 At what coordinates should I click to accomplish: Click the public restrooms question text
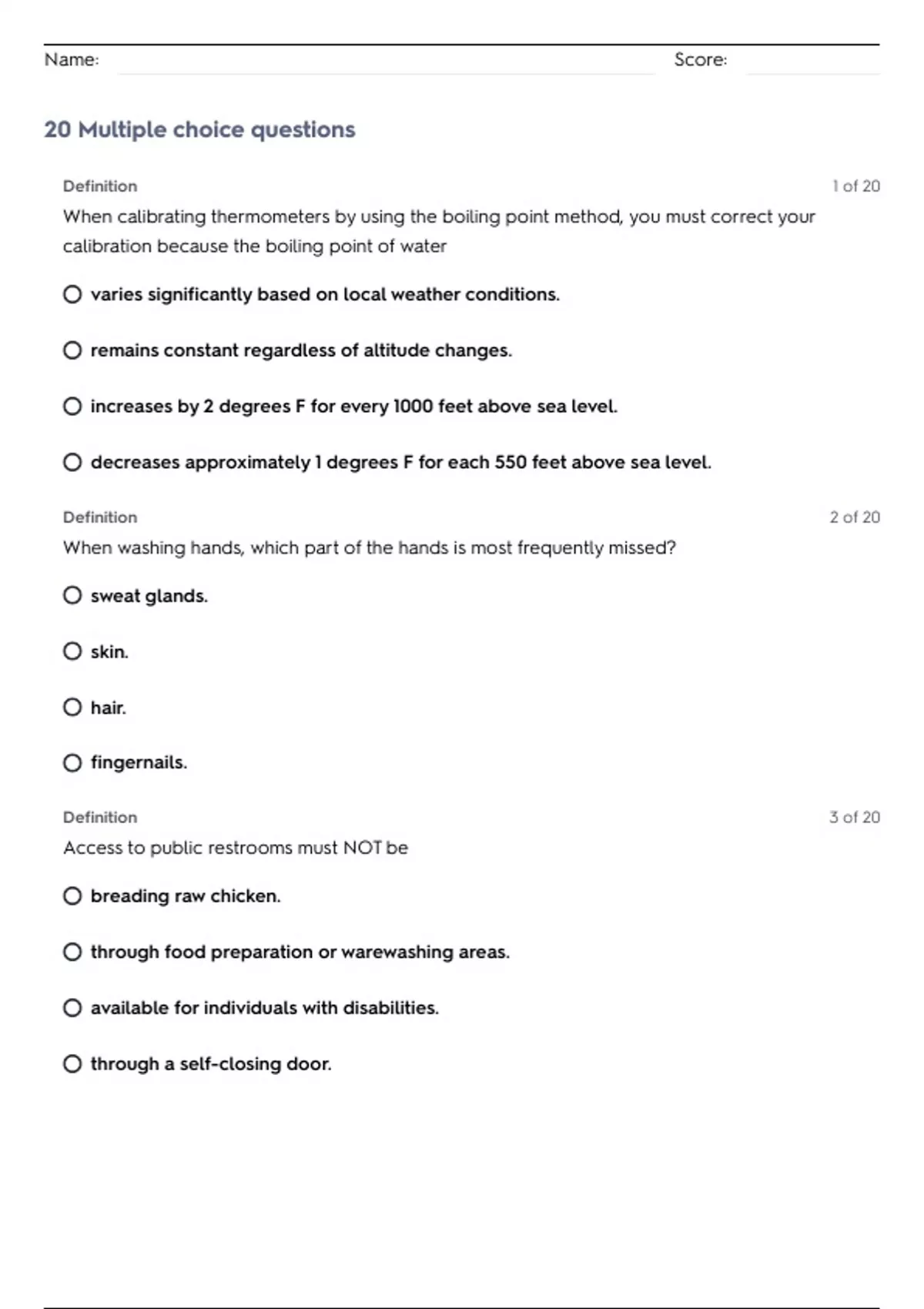[236, 848]
